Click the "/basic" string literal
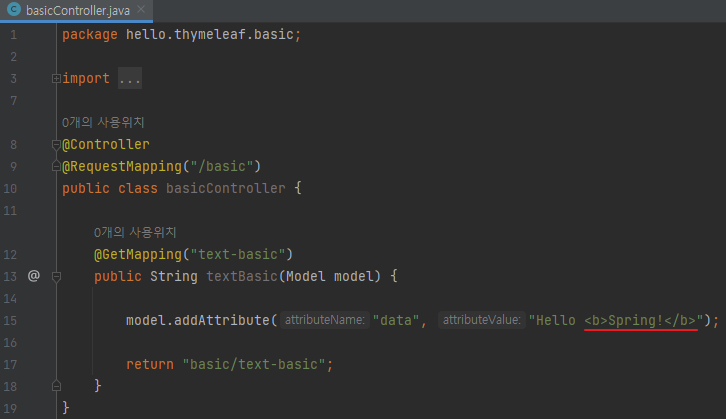The height and width of the screenshot is (419, 726). [222, 166]
